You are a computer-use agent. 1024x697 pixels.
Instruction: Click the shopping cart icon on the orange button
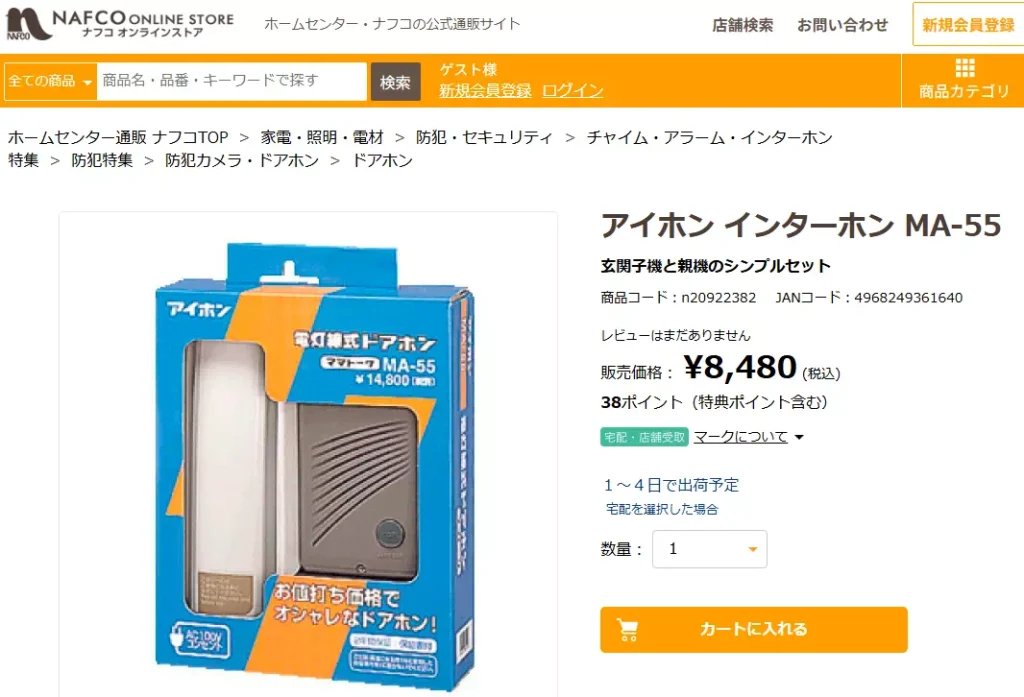click(628, 630)
